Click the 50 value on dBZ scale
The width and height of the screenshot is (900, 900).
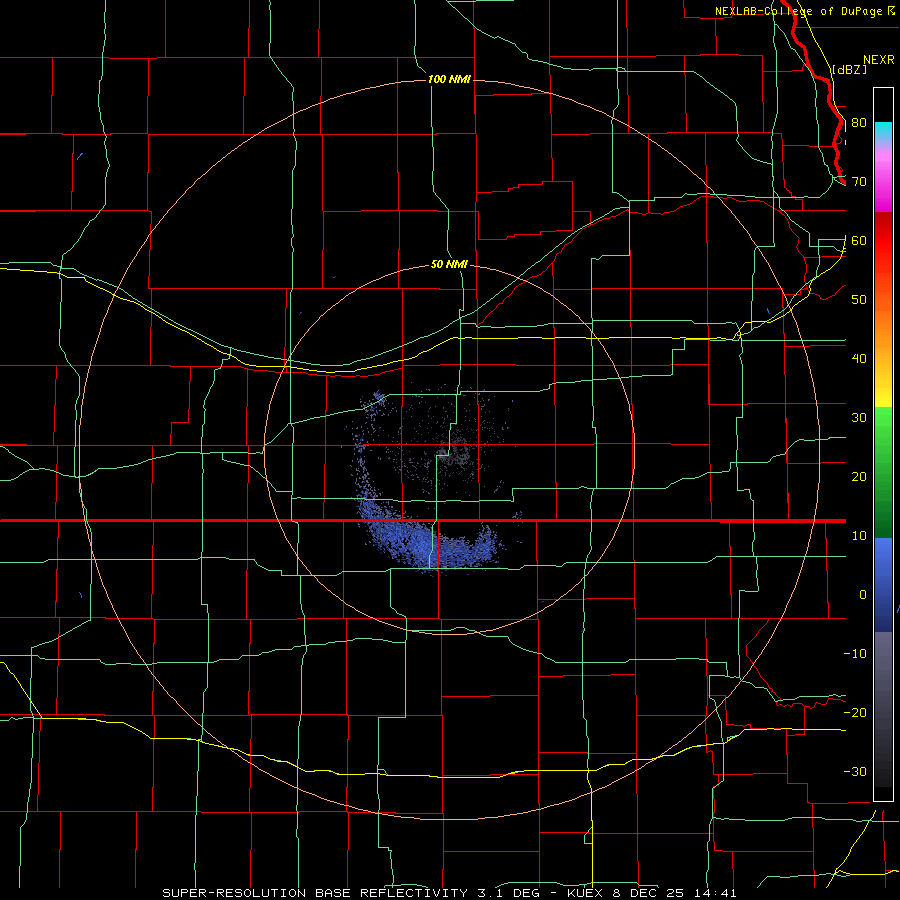point(859,300)
